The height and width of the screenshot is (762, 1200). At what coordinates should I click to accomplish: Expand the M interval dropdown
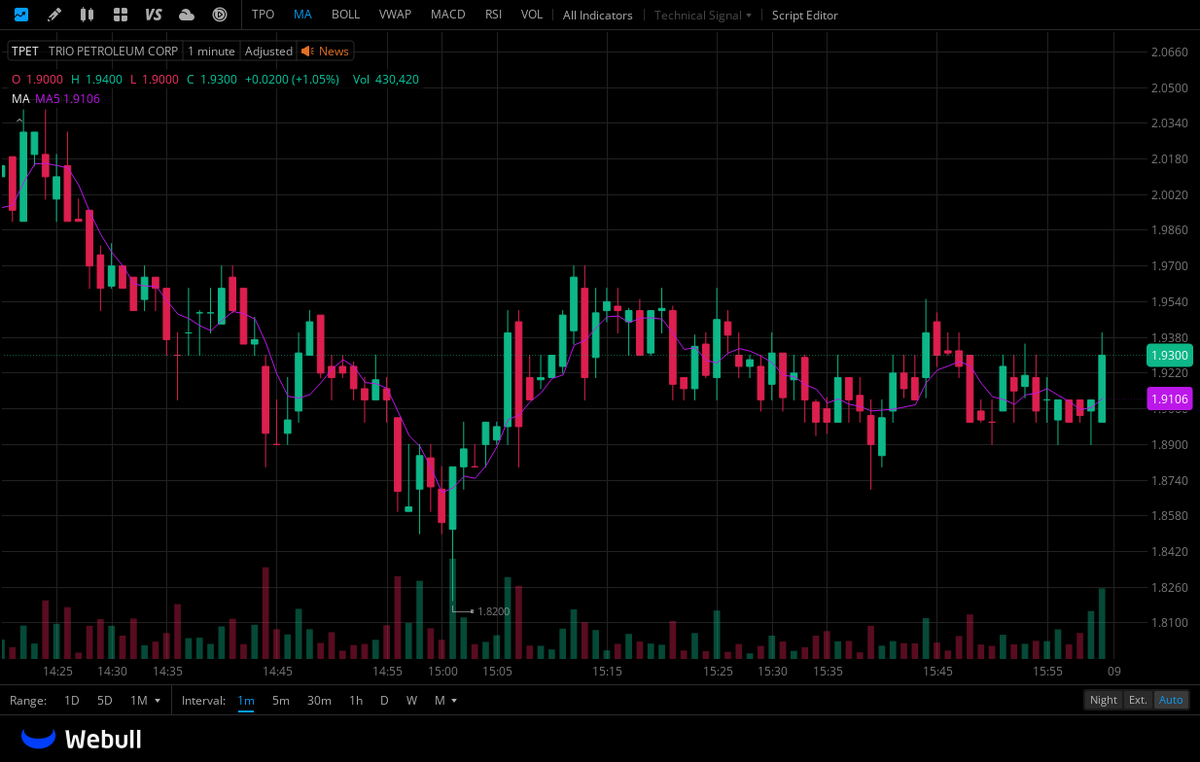coord(446,700)
